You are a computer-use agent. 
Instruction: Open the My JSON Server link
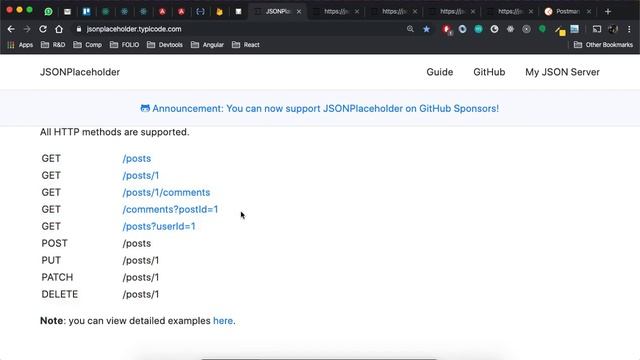coord(562,72)
